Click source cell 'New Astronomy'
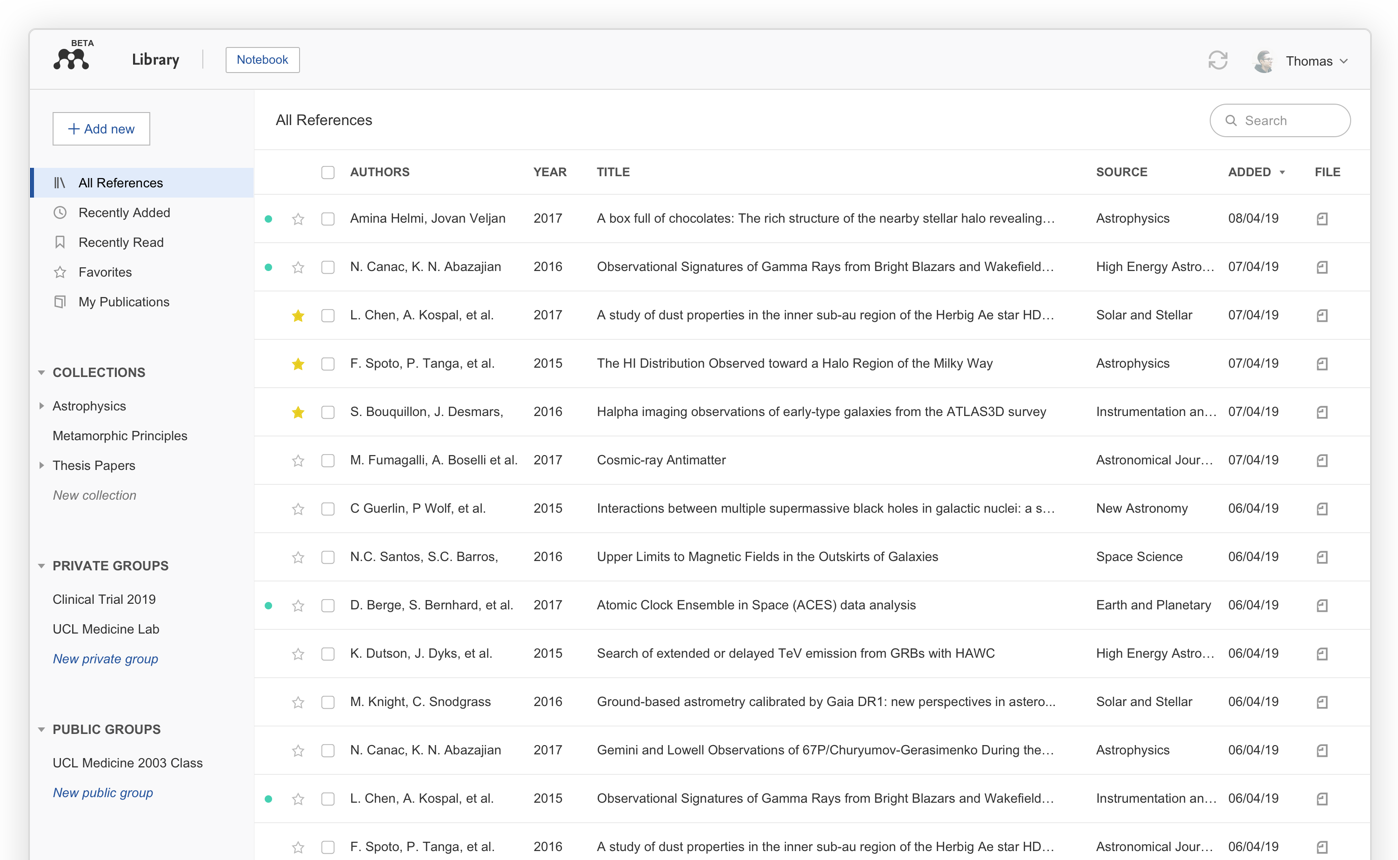The width and height of the screenshot is (1398, 860). (x=1142, y=509)
